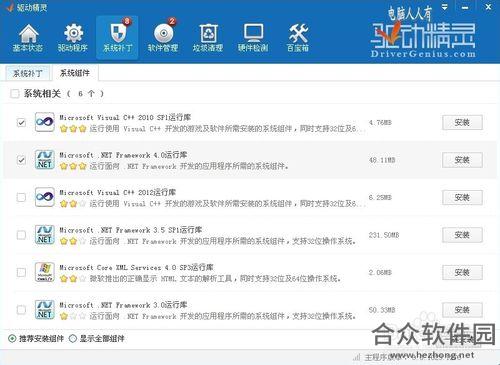Click the 48.11MB size value
500x365 pixels.
tap(382, 160)
